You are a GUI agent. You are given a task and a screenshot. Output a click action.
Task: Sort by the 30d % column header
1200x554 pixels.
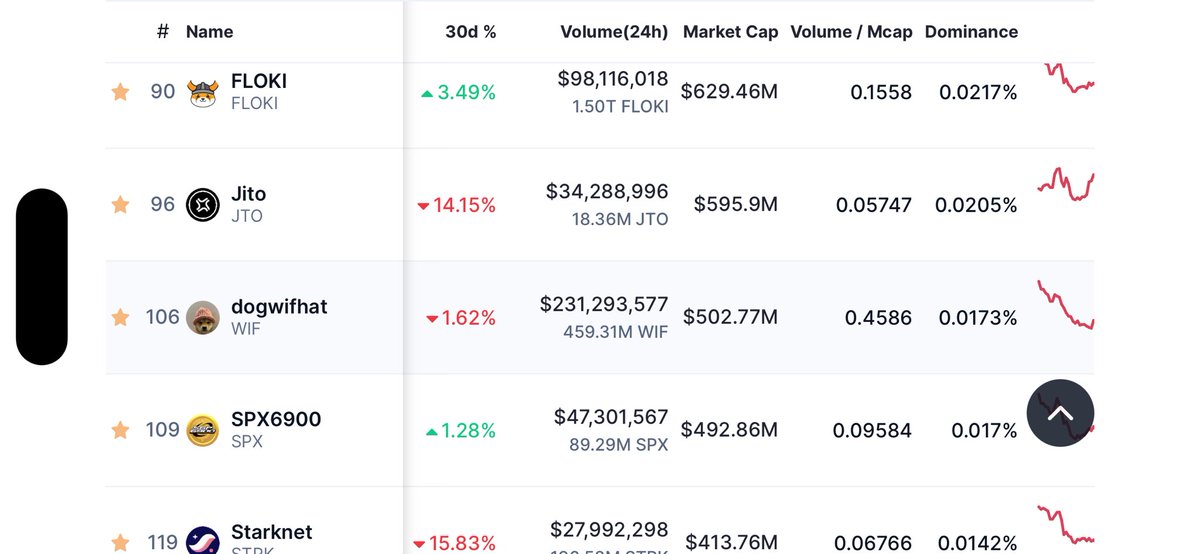tap(471, 32)
